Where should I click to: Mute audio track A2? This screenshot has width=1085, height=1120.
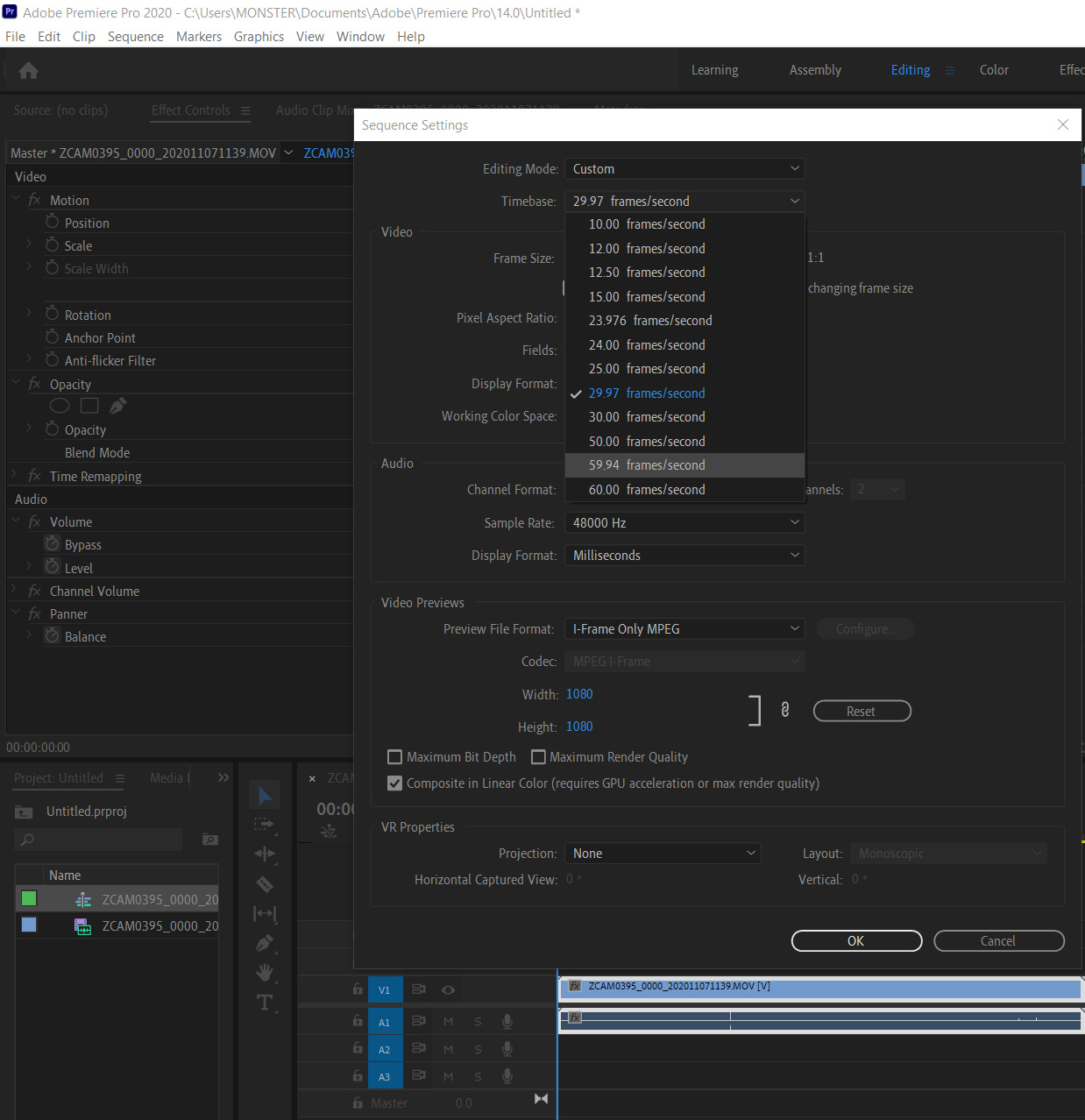pos(448,1049)
